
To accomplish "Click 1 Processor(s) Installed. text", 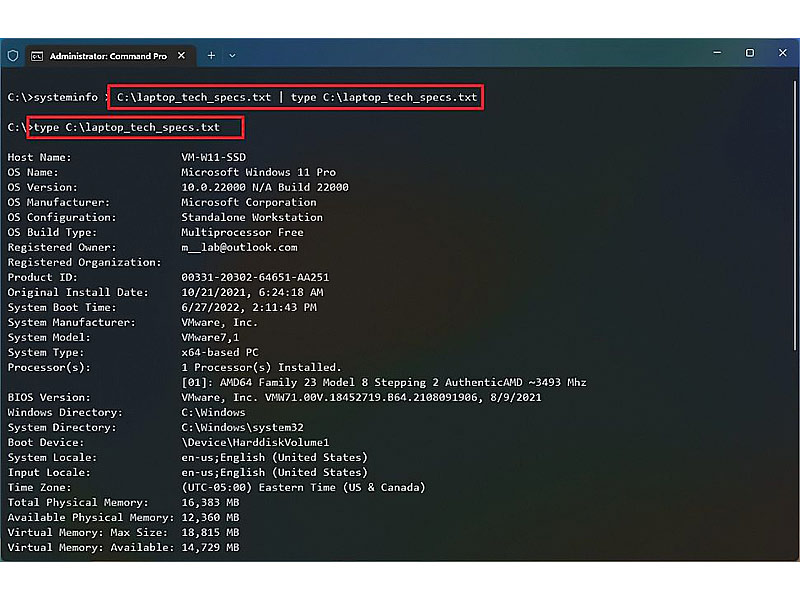I will 261,367.
